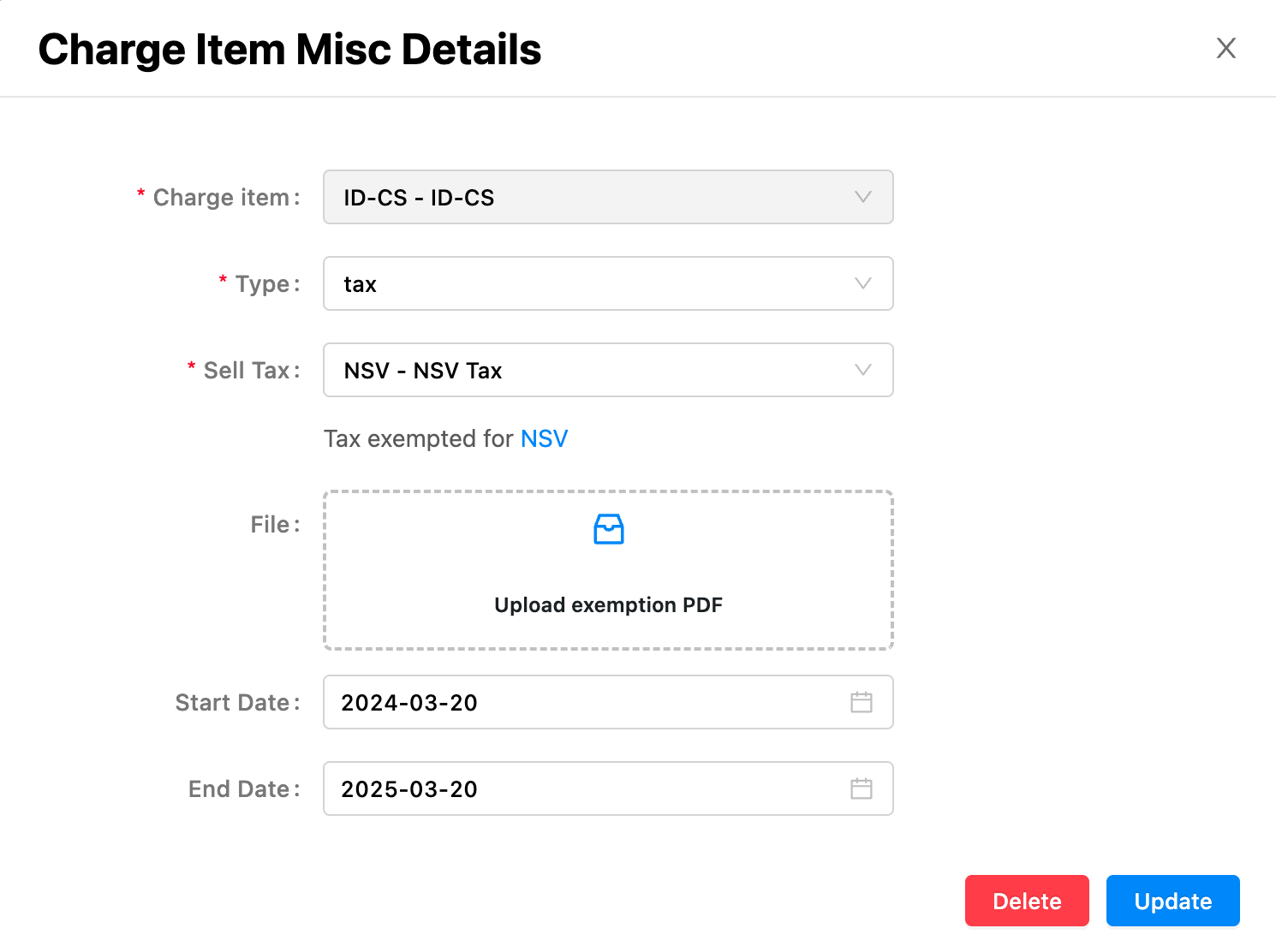Image resolution: width=1276 pixels, height=952 pixels.
Task: Open the Start Date calendar icon
Action: point(861,702)
